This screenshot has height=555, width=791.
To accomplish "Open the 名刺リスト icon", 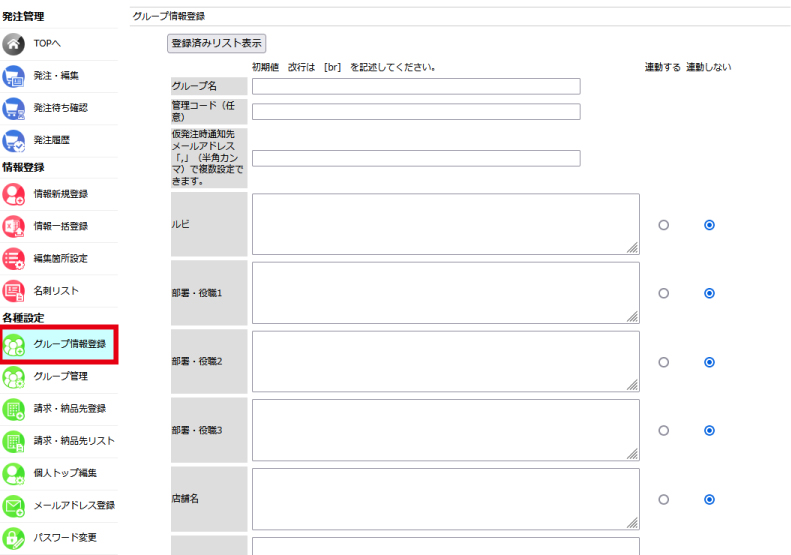I will point(14,290).
